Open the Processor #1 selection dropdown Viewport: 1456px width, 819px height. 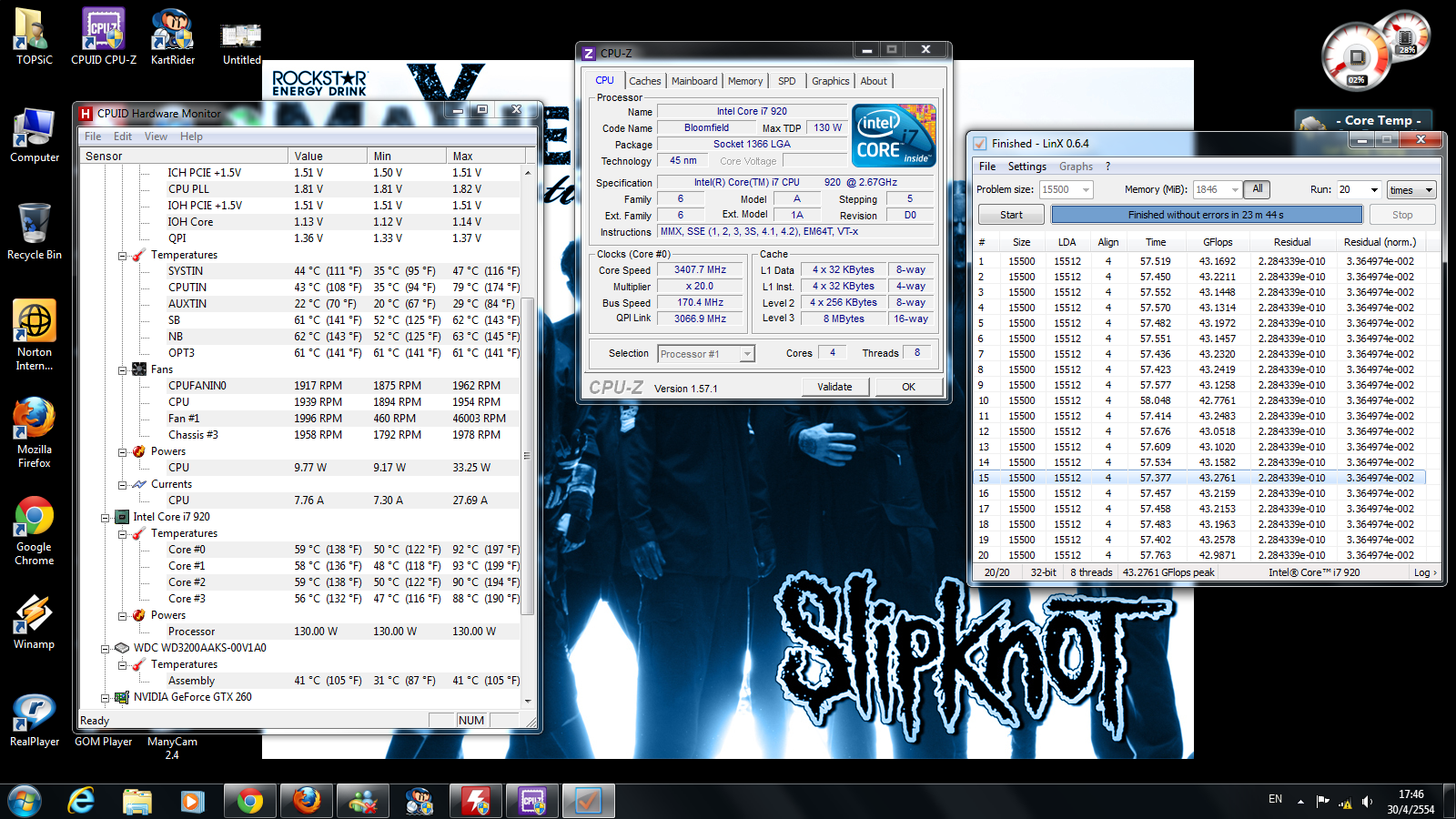pyautogui.click(x=747, y=354)
